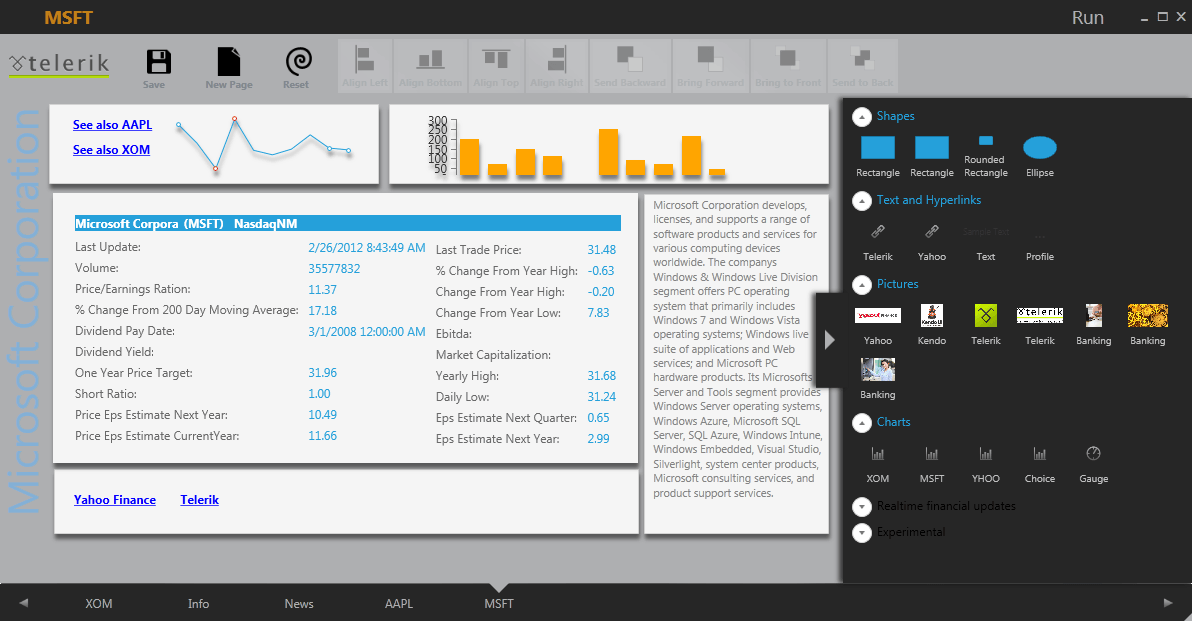Click the Last Trade Price value 31.48
1192x621 pixels.
click(x=601, y=249)
